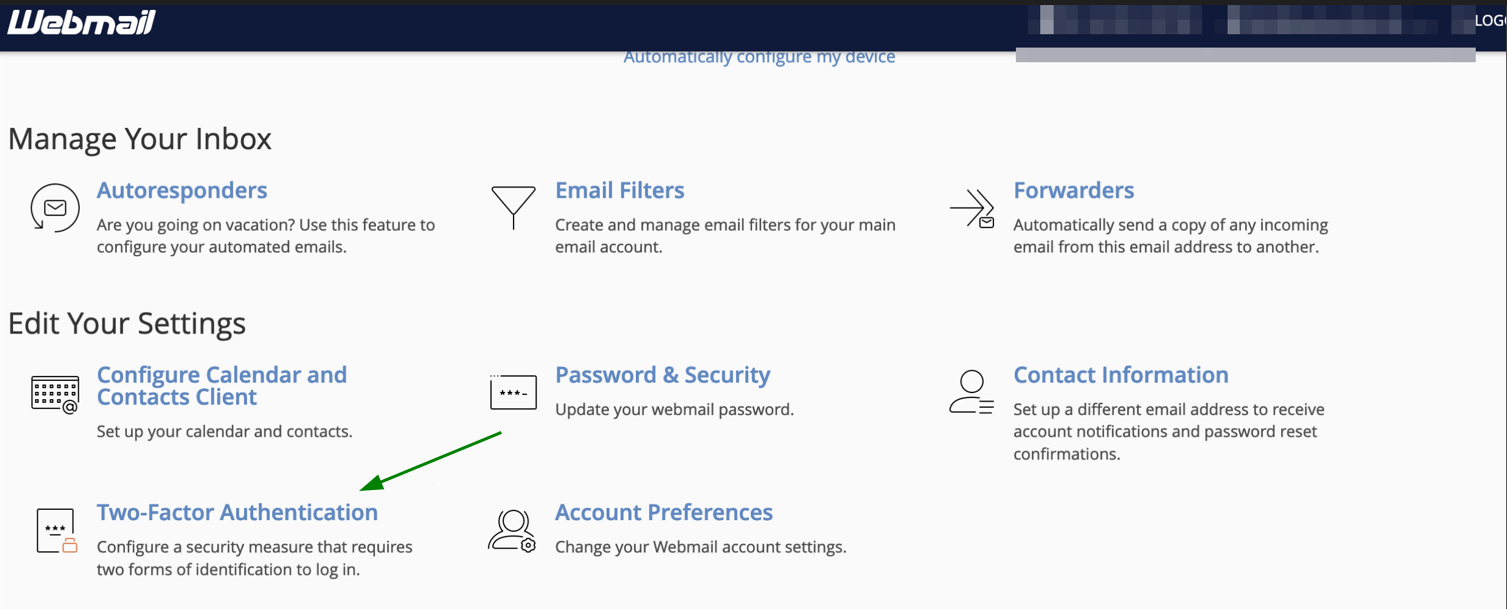Click the partly visible Logout button in header
Screen dimensions: 1507x609
point(1490,21)
